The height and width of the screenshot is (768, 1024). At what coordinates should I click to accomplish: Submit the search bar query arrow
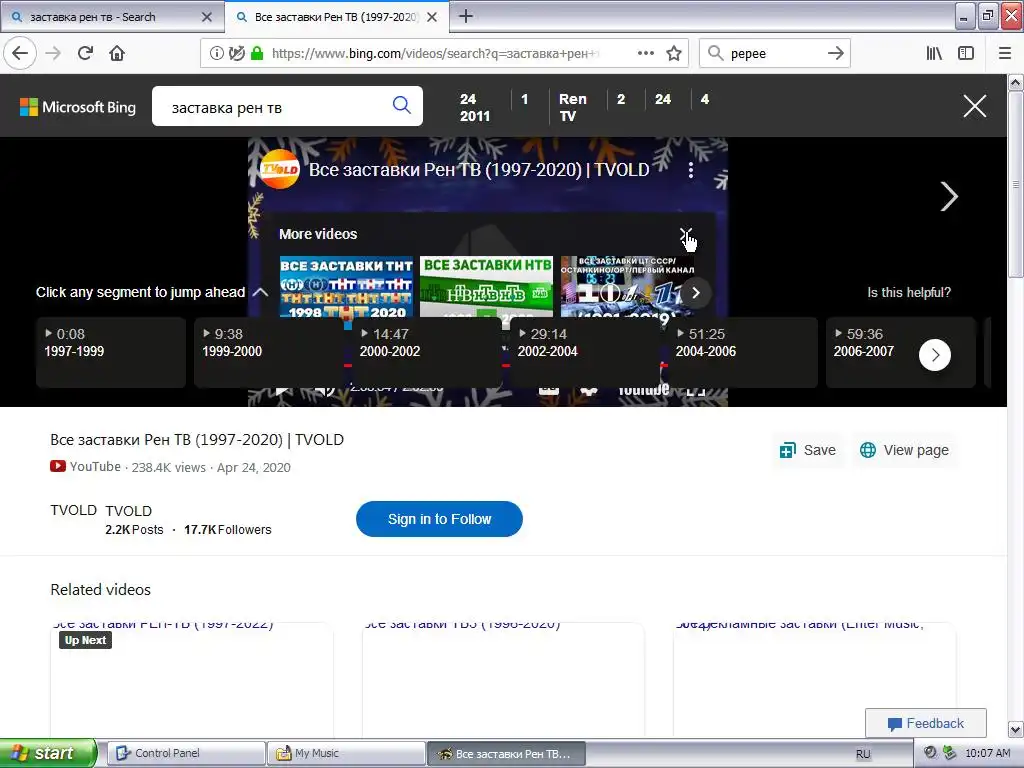click(835, 54)
